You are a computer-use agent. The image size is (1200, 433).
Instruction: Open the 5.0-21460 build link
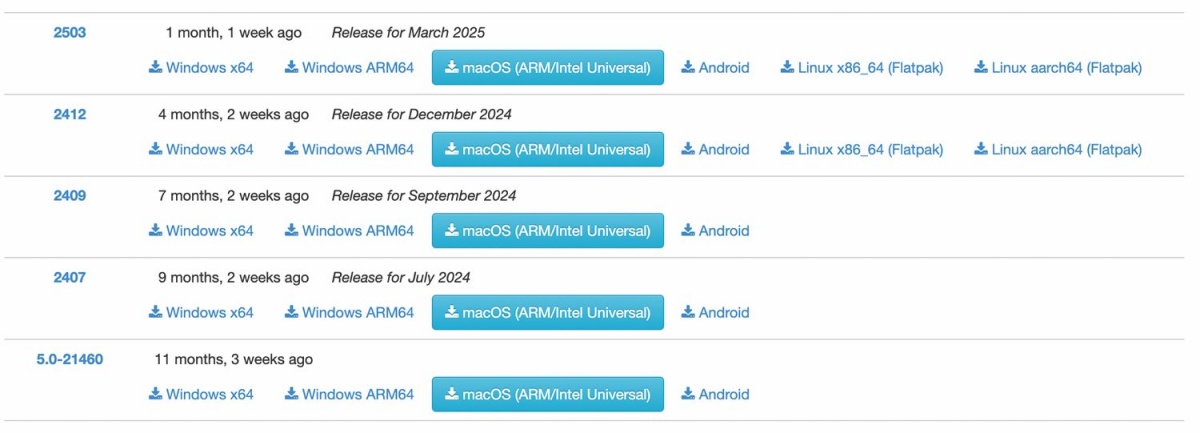click(70, 359)
